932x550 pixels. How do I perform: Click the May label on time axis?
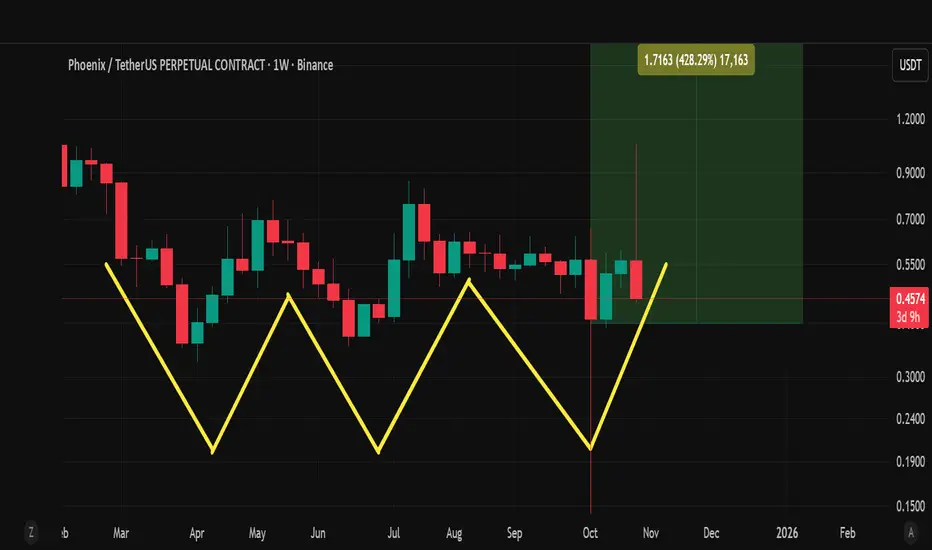pyautogui.click(x=257, y=533)
